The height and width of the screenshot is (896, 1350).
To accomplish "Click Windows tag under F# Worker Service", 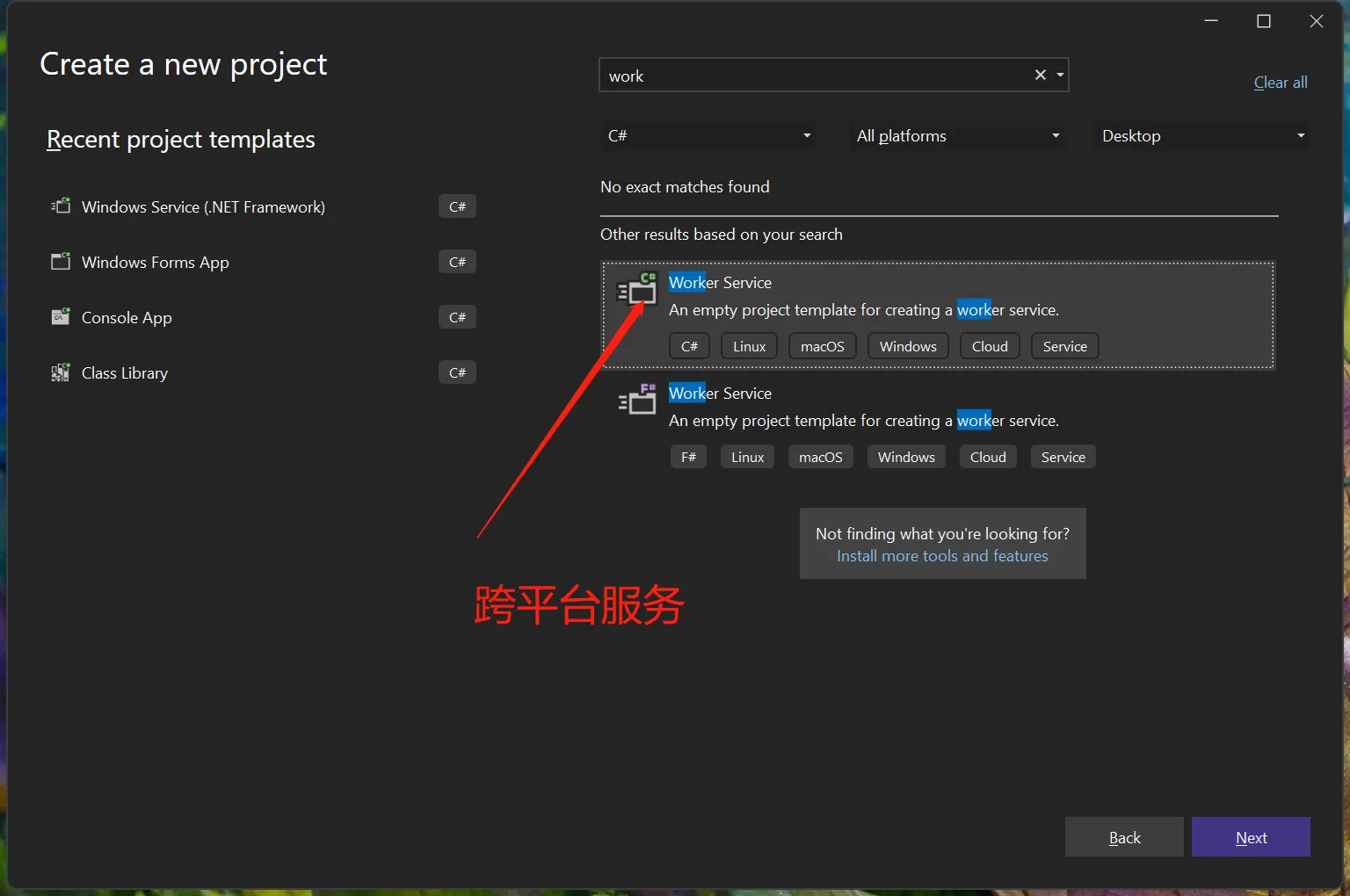I will tap(906, 457).
